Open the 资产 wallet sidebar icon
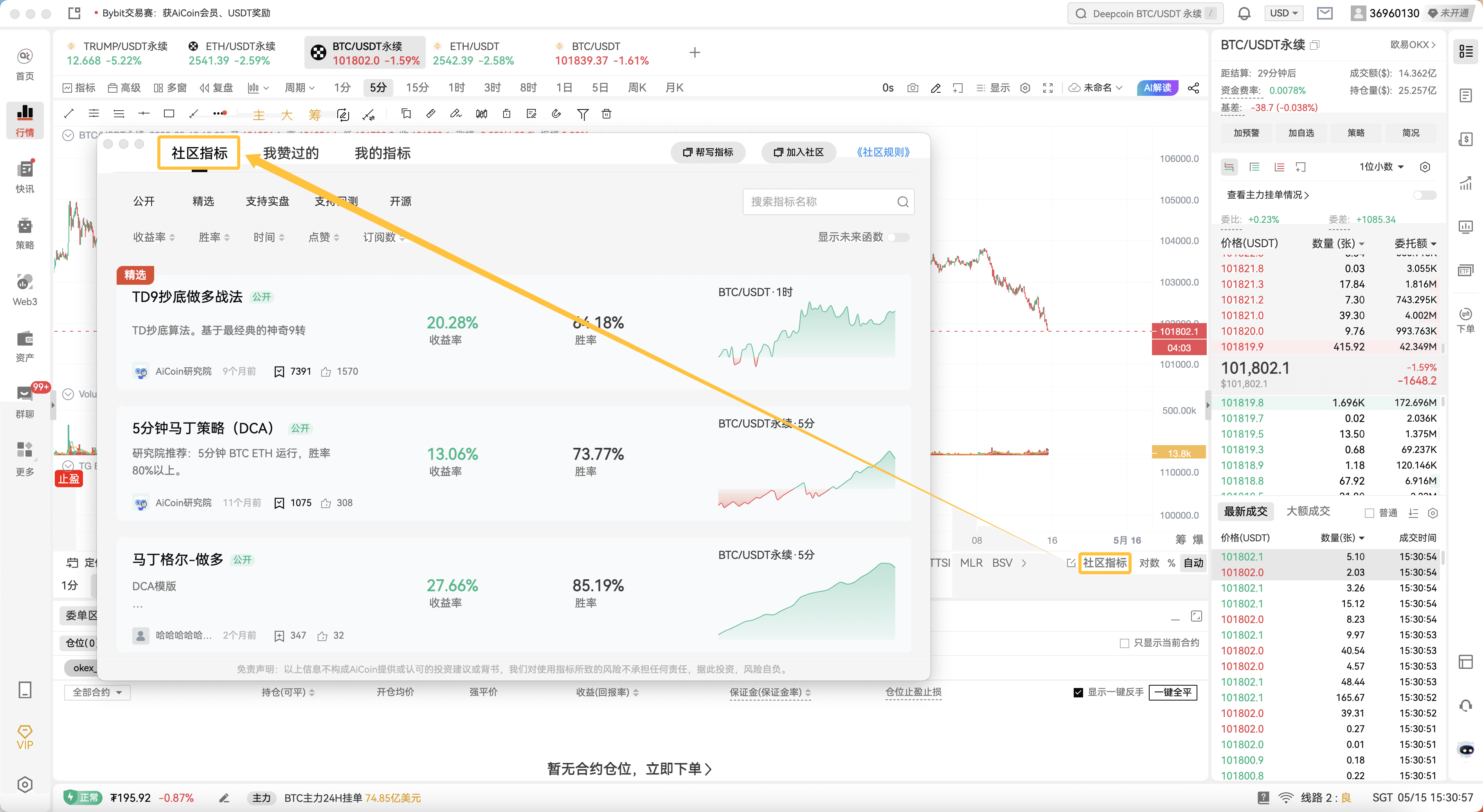Screen dimensions: 1483x812 pos(25,345)
